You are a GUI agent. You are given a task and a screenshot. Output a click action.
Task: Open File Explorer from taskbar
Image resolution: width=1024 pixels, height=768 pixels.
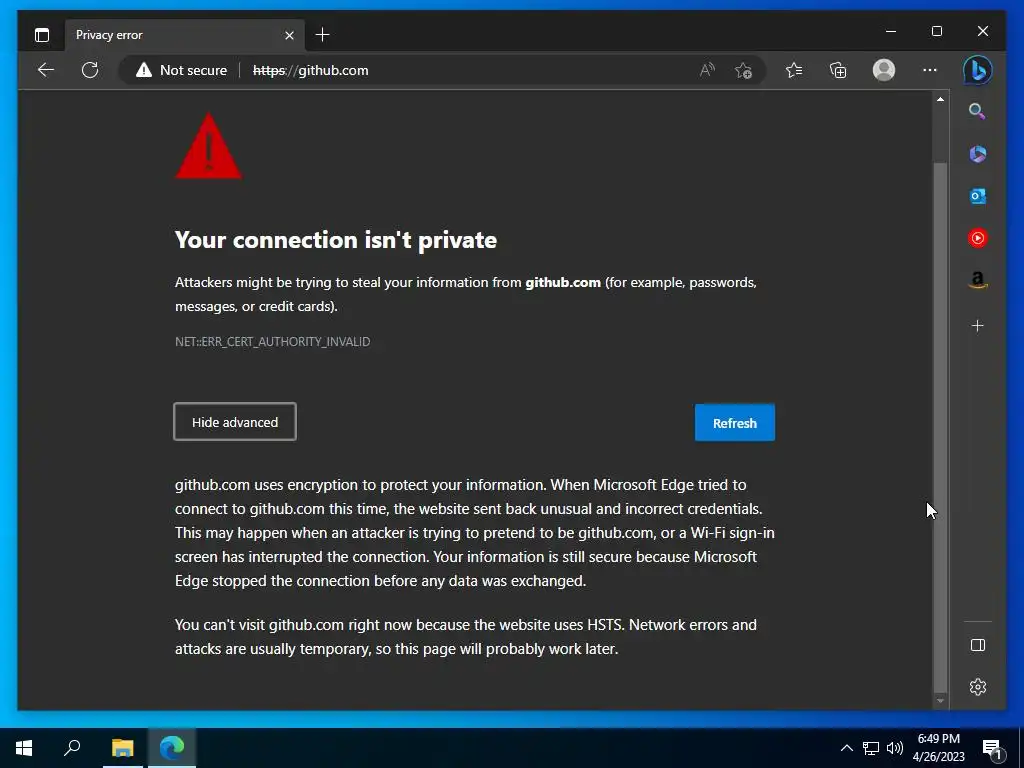122,748
